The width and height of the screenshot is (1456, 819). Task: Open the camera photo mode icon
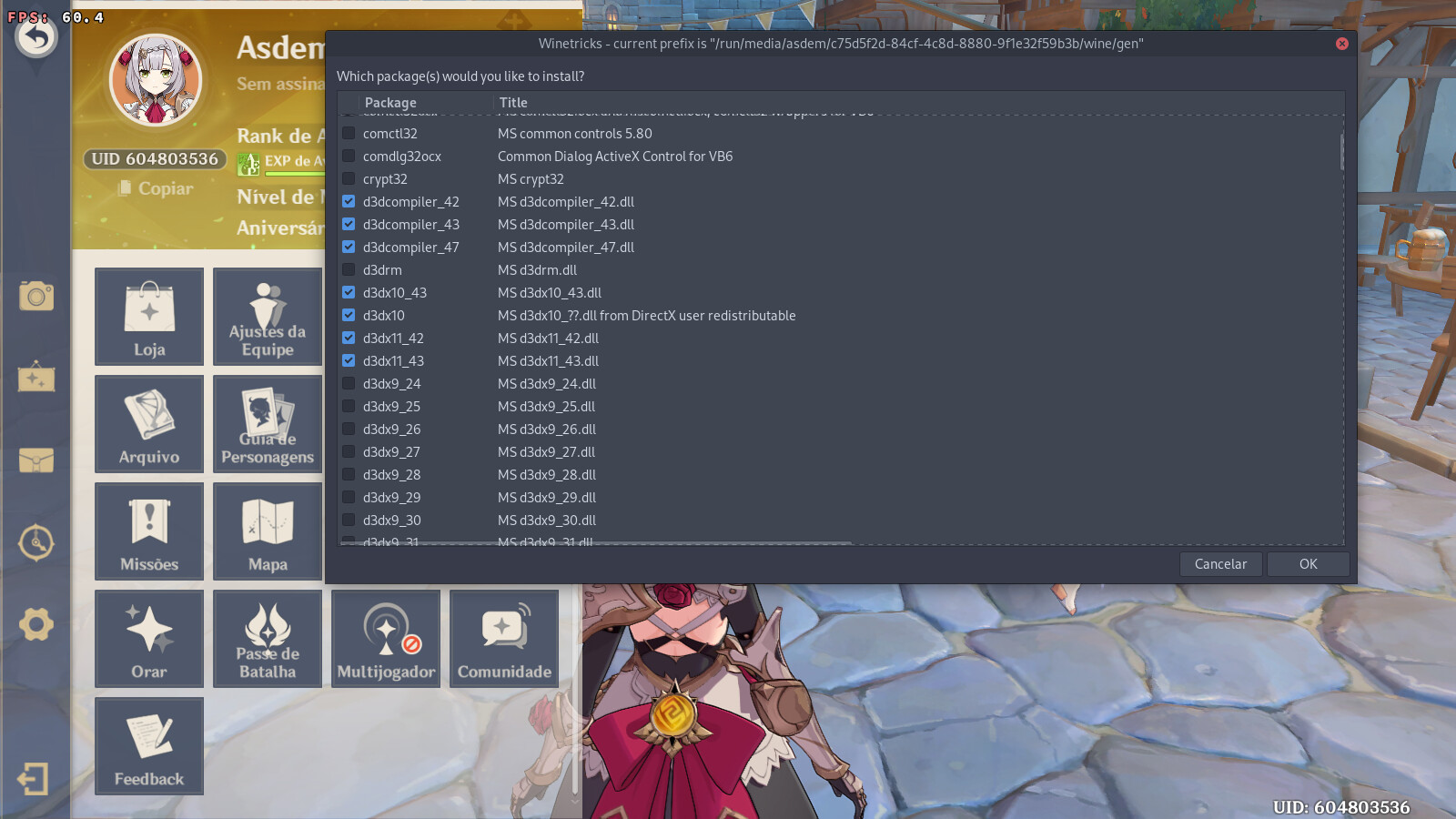[36, 296]
